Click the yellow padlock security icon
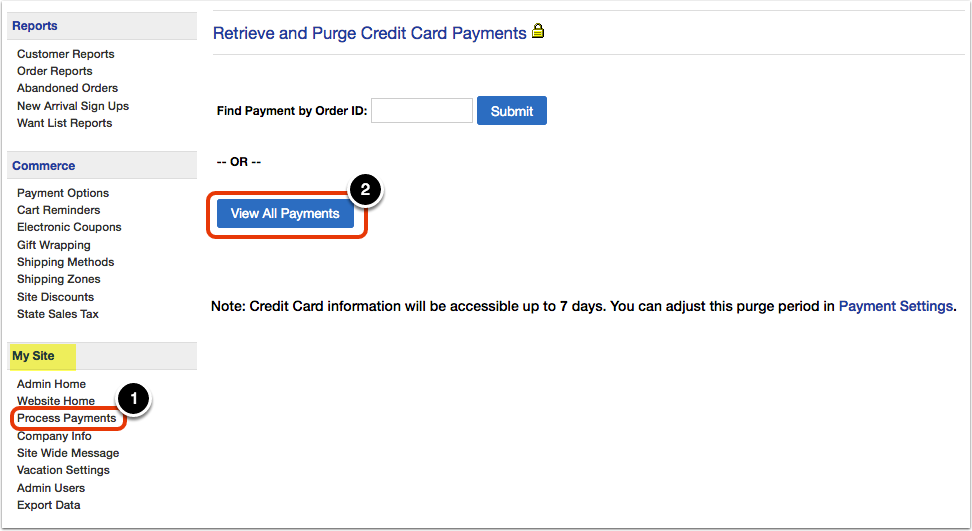 tap(538, 31)
